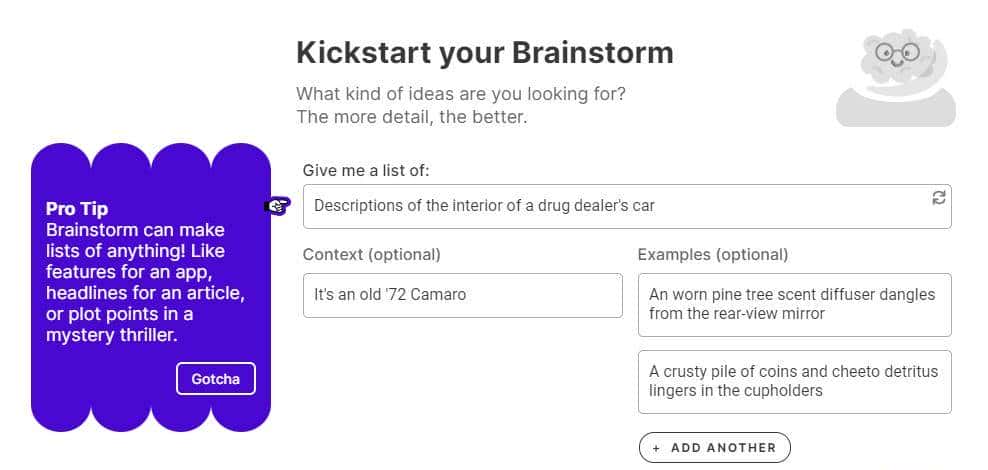988x470 pixels.
Task: Click the 'Pro Tip' title
Action: pyautogui.click(x=77, y=209)
